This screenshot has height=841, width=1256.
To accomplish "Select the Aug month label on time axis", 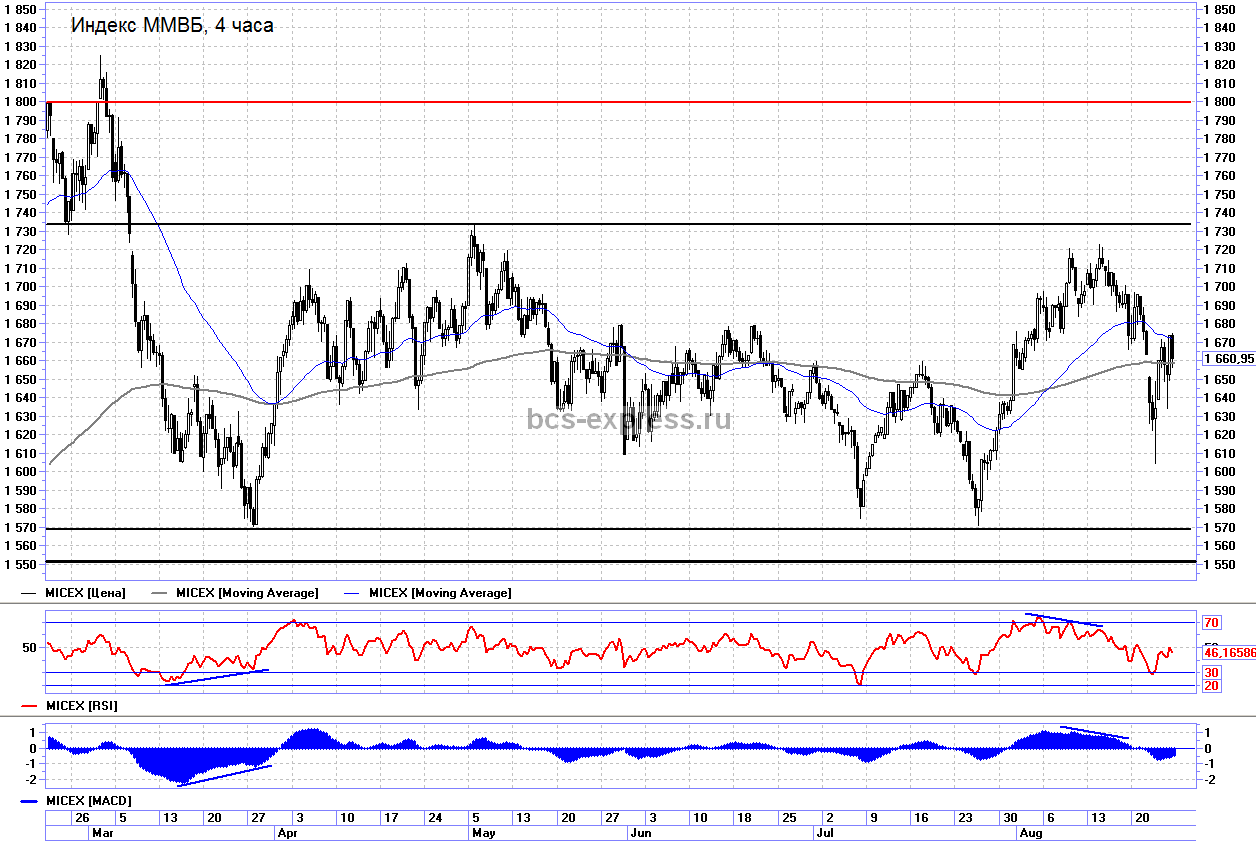I will [1030, 832].
